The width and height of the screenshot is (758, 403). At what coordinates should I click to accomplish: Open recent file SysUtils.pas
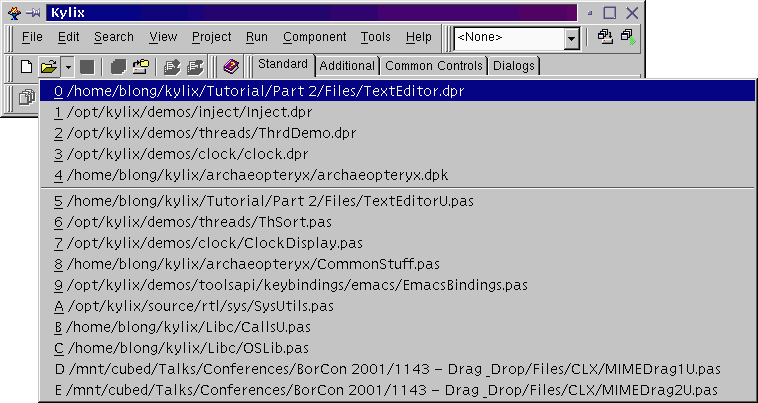[200, 306]
